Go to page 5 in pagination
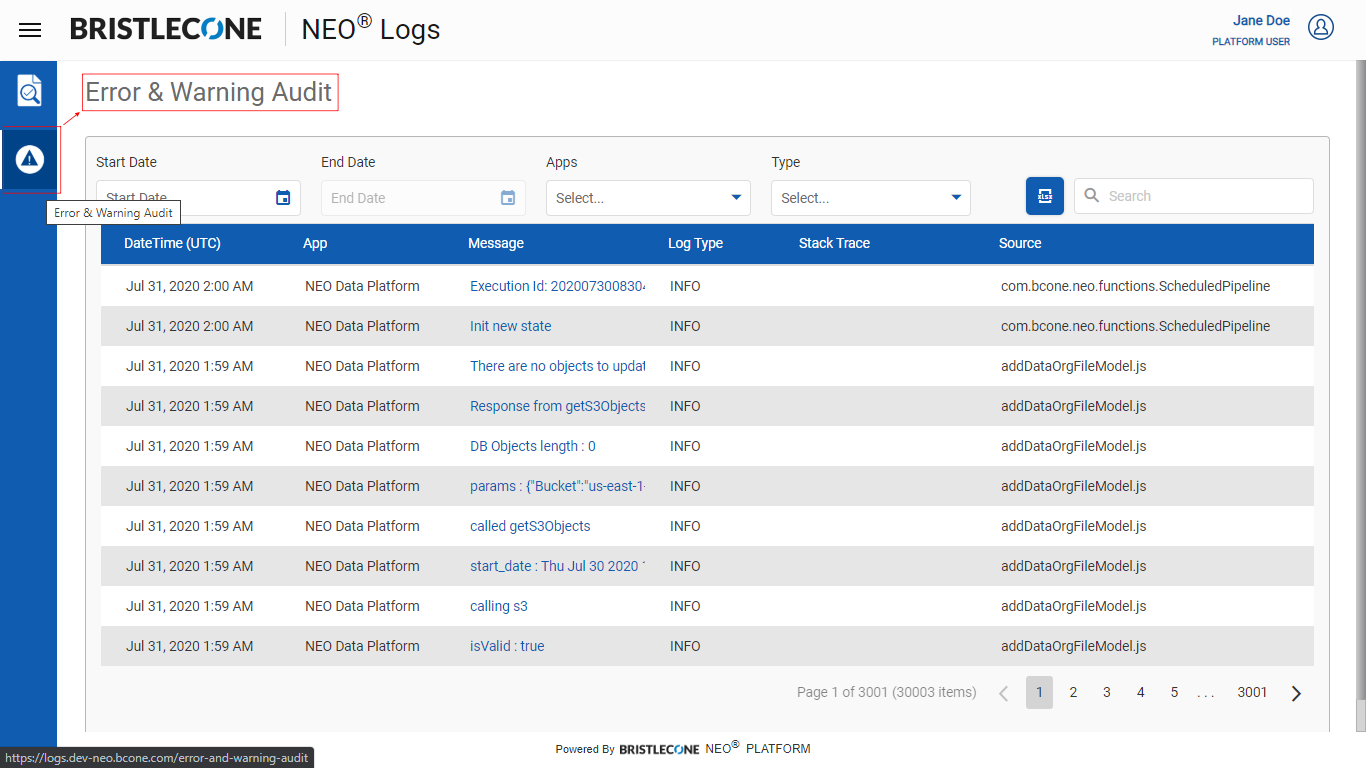1366x768 pixels. tap(1174, 692)
